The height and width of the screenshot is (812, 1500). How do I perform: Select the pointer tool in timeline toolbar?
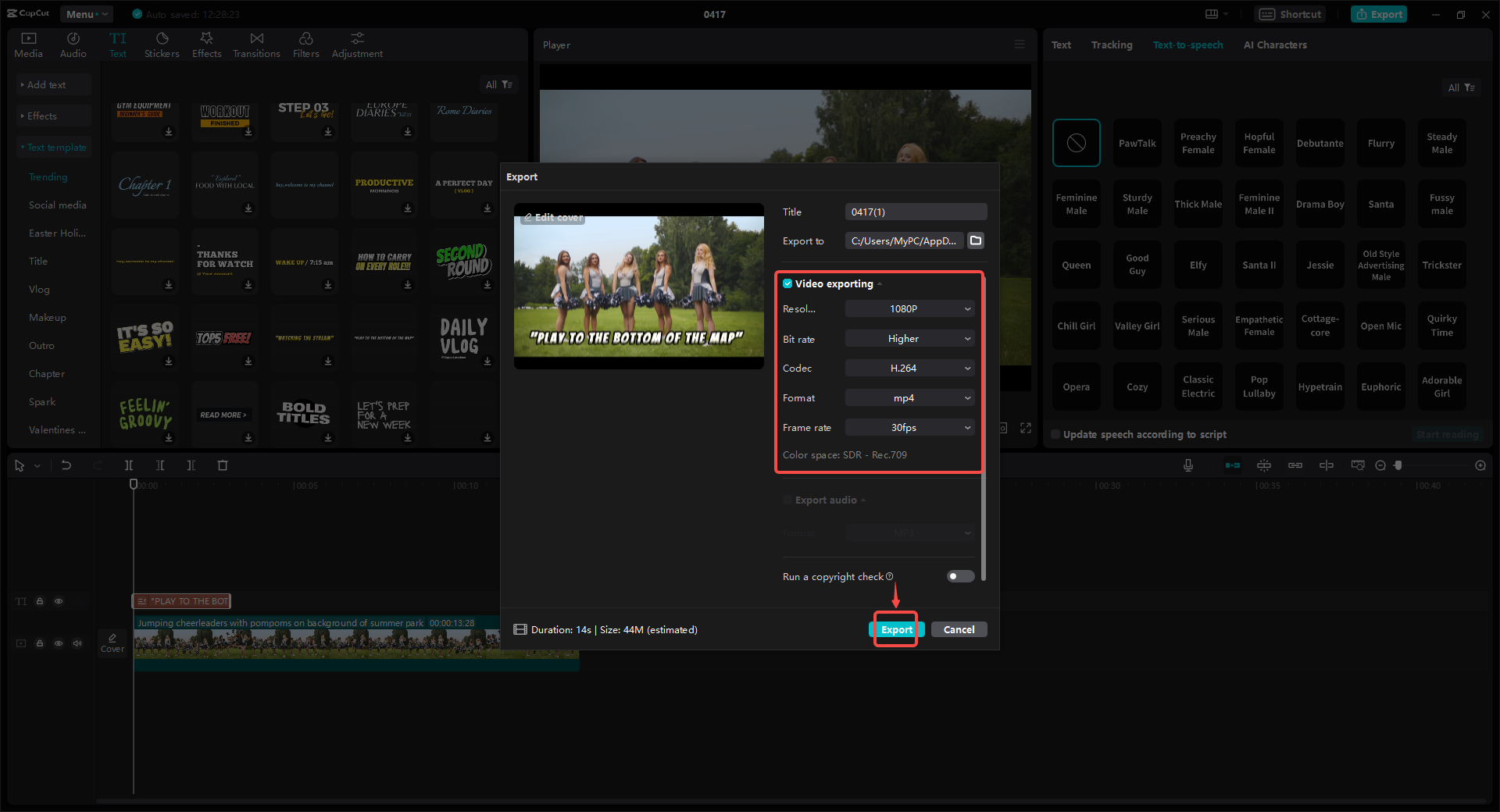click(x=20, y=465)
